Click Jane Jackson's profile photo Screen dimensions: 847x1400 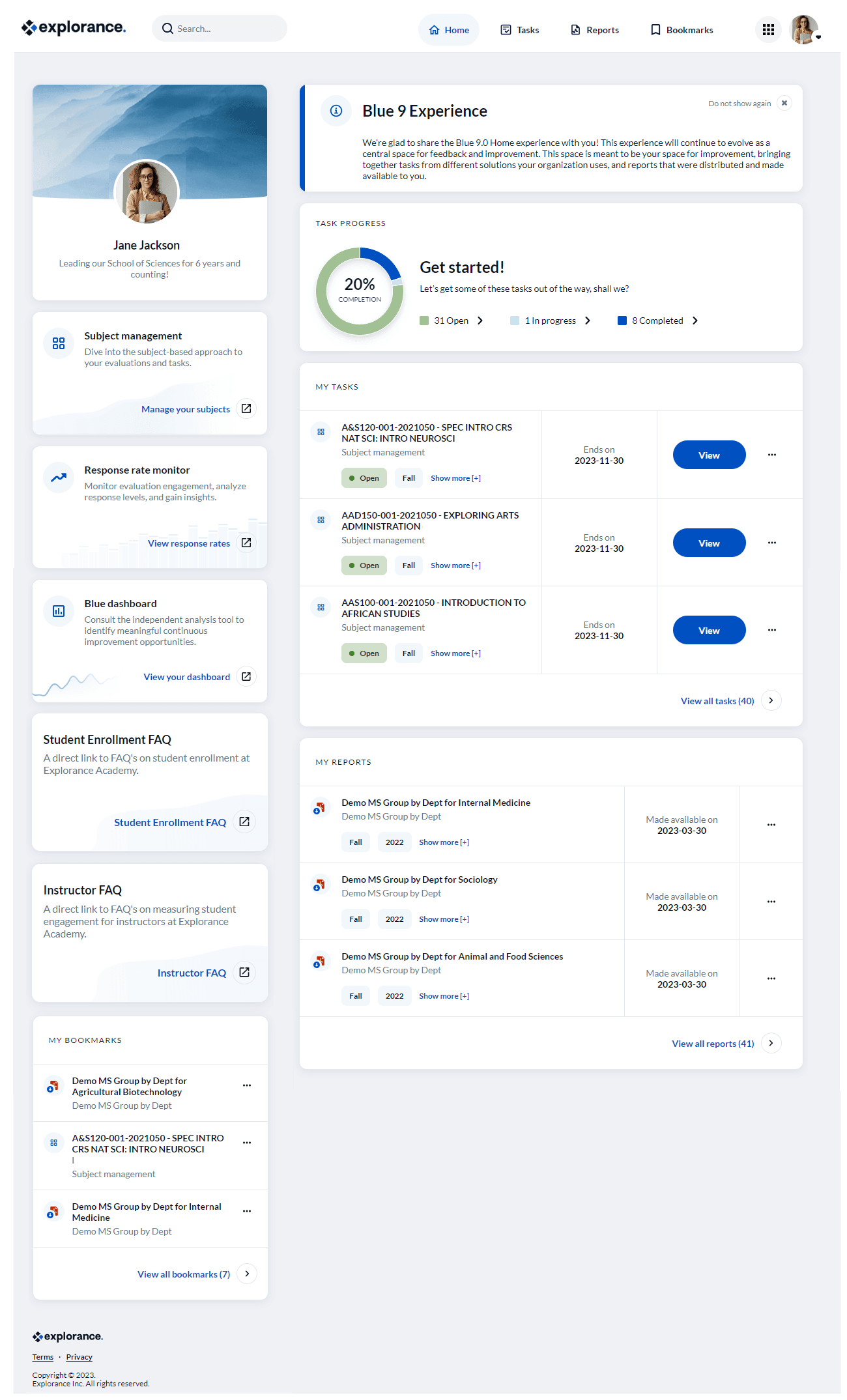(x=147, y=192)
